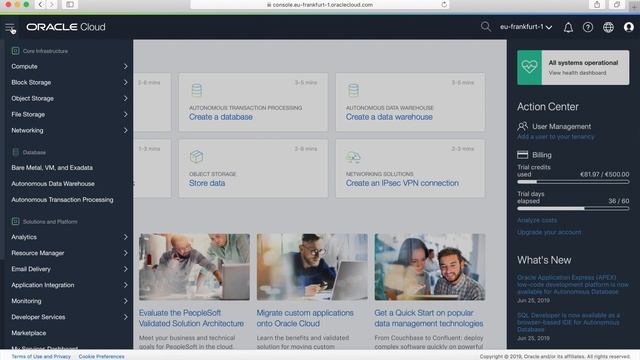Image resolution: width=640 pixels, height=360 pixels.
Task: Click the Networking Solutions cloud icon
Action: tap(353, 157)
